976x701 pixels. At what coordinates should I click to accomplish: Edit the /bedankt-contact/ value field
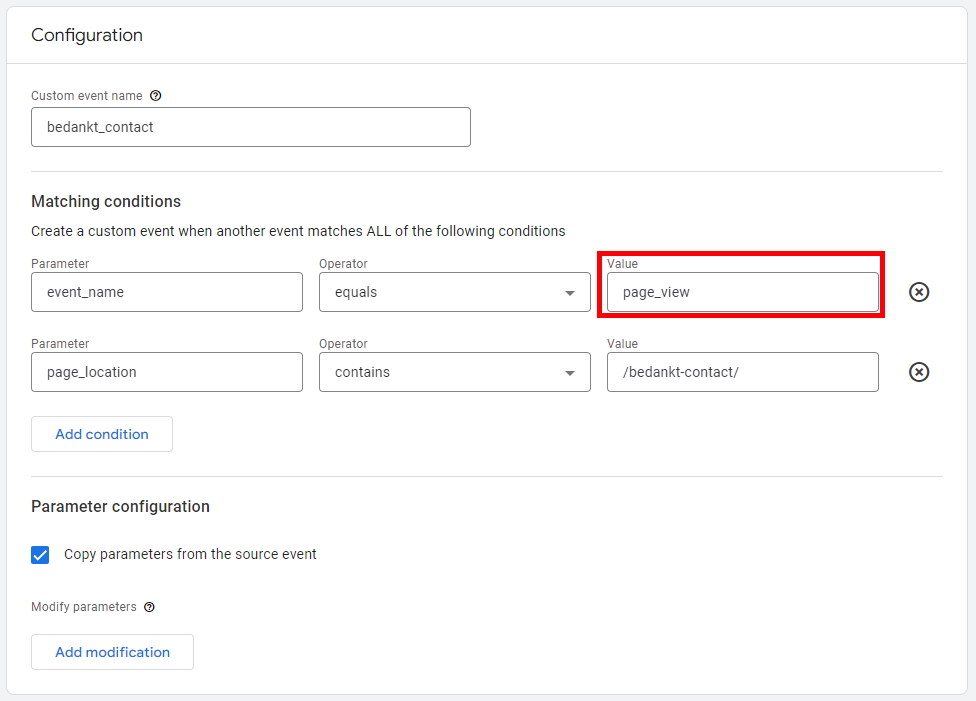[742, 372]
